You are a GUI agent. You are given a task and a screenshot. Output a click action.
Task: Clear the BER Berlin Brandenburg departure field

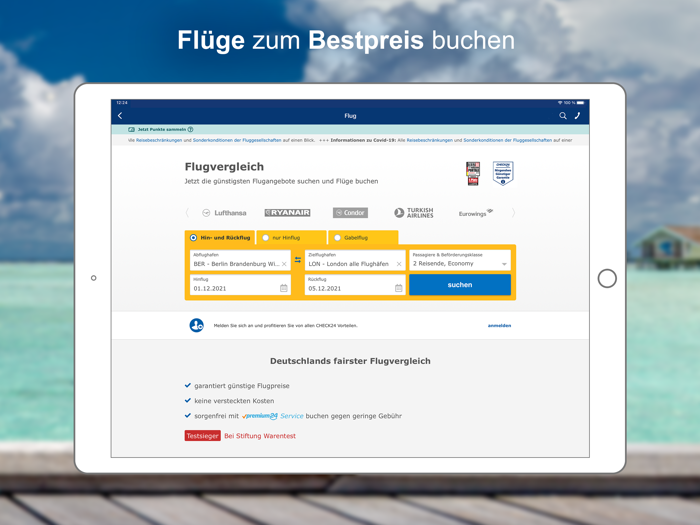tap(284, 264)
